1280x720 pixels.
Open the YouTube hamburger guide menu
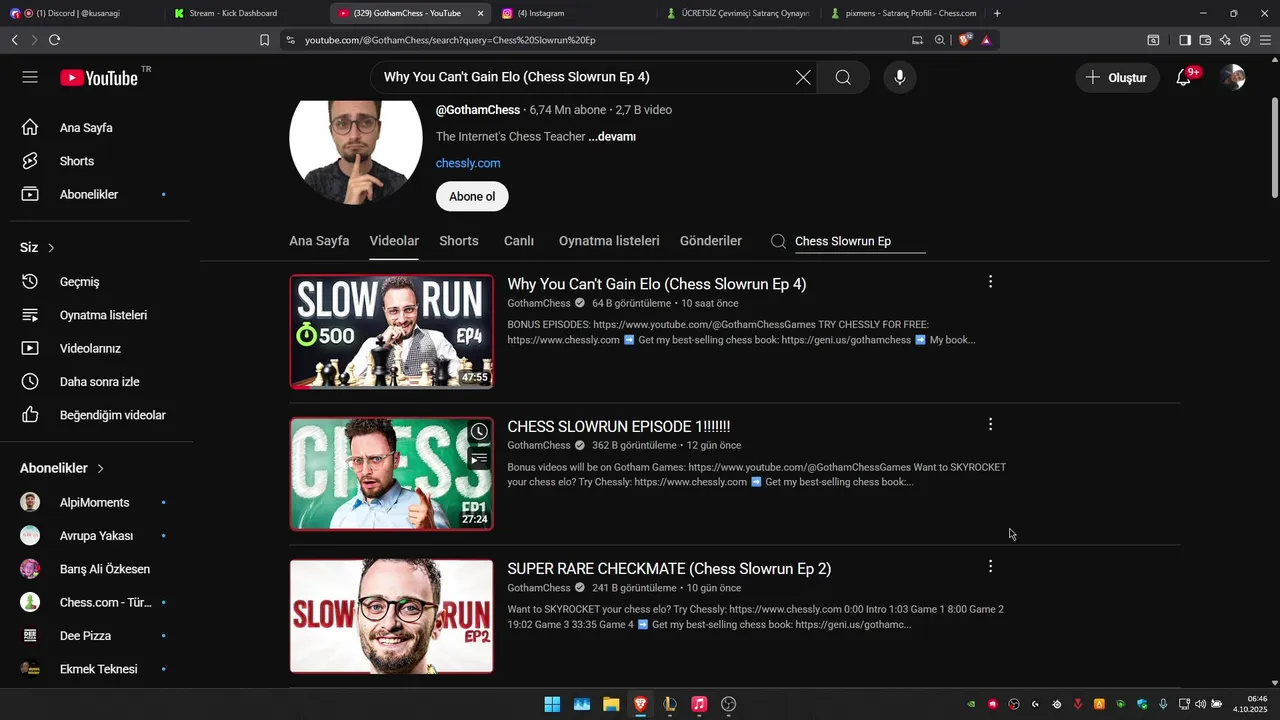tap(30, 77)
